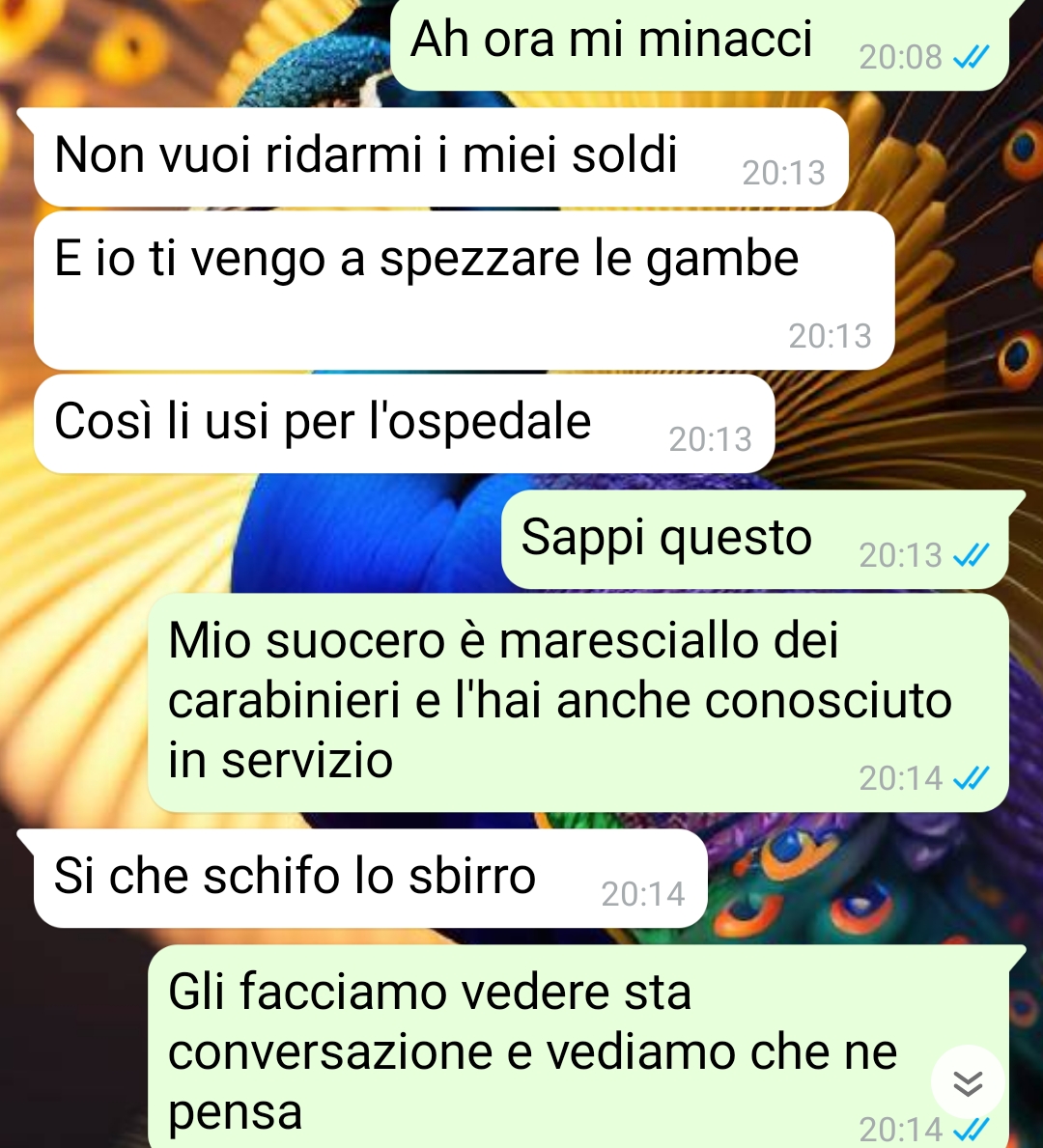1043x1148 pixels.
Task: Tap the 20:13 timestamp on 'Non vuoi ridarmi'
Action: point(784,174)
